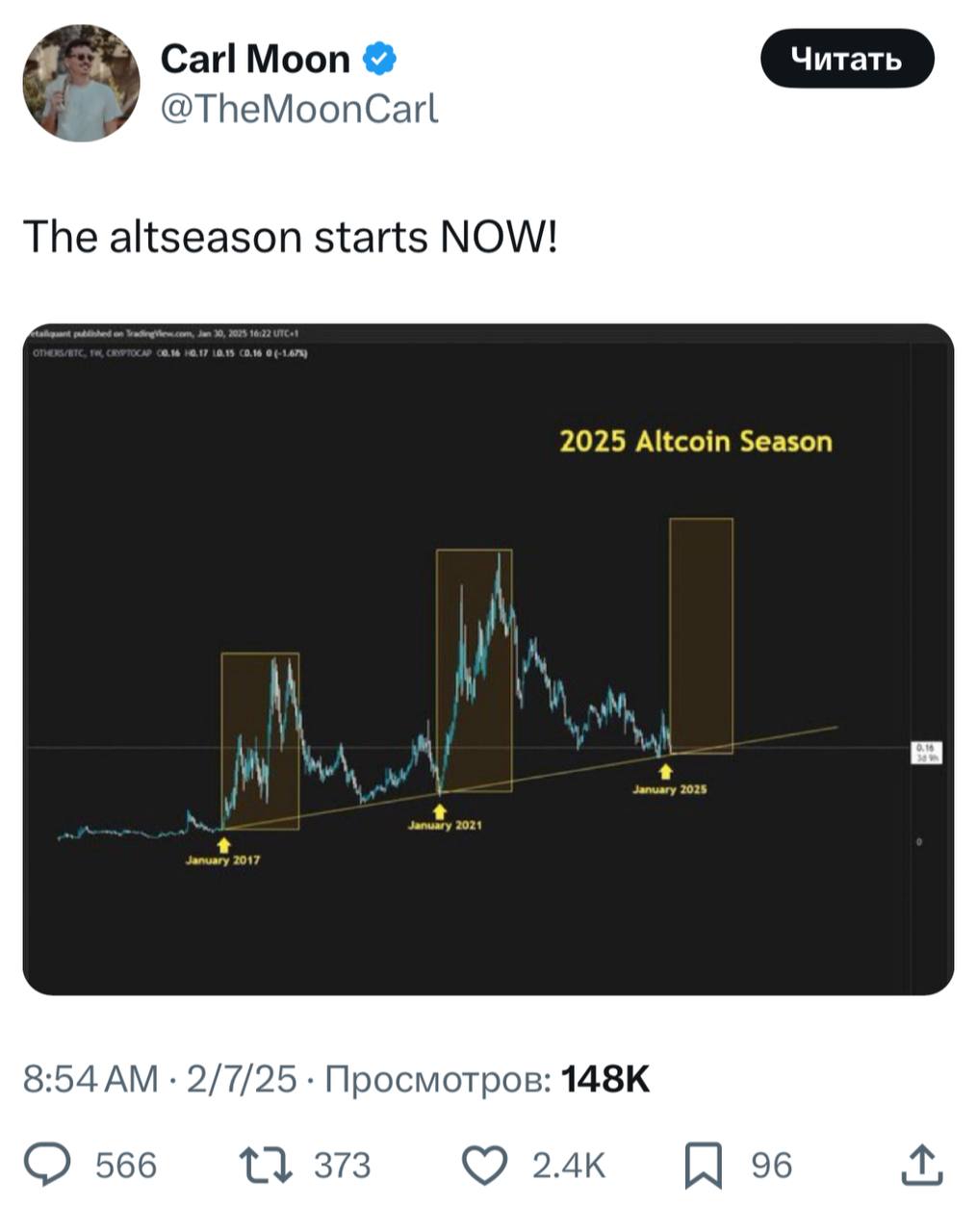Click the 566 replies count
Screen dimensions: 977x1232
[126, 1166]
